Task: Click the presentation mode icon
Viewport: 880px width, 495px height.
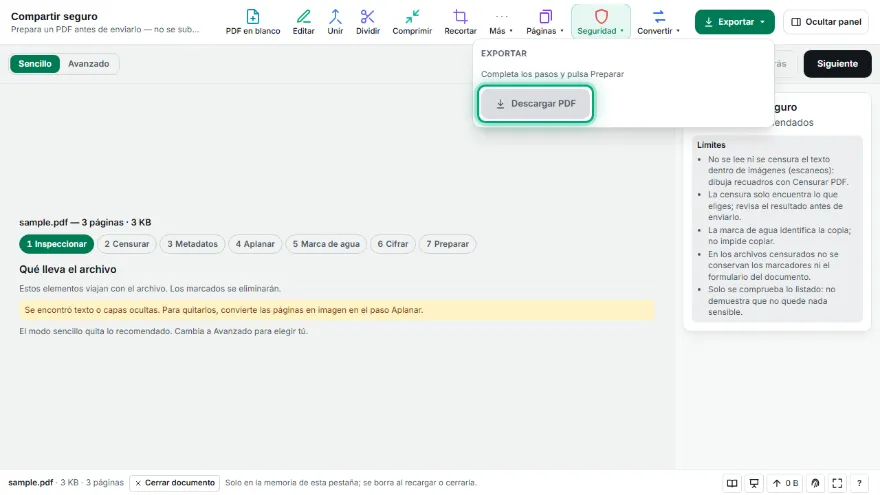Action: coord(754,483)
